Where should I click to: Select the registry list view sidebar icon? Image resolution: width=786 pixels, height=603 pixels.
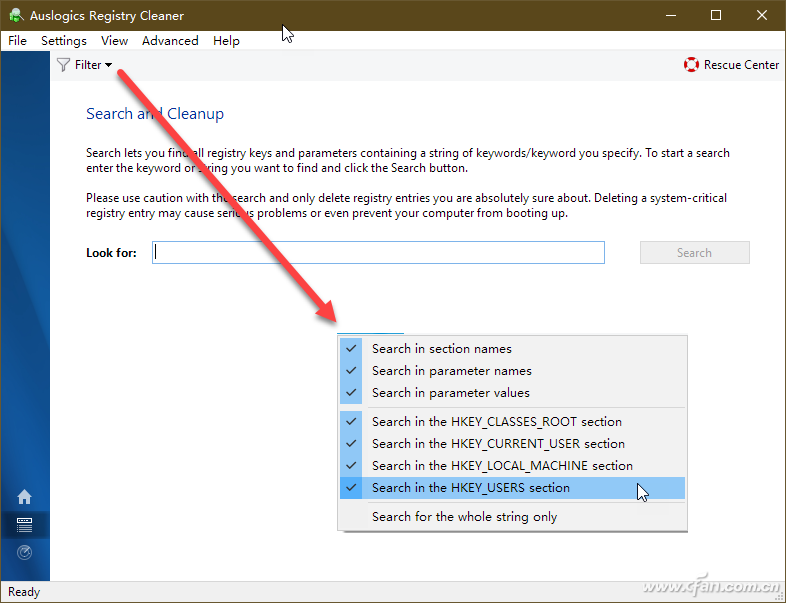click(24, 525)
